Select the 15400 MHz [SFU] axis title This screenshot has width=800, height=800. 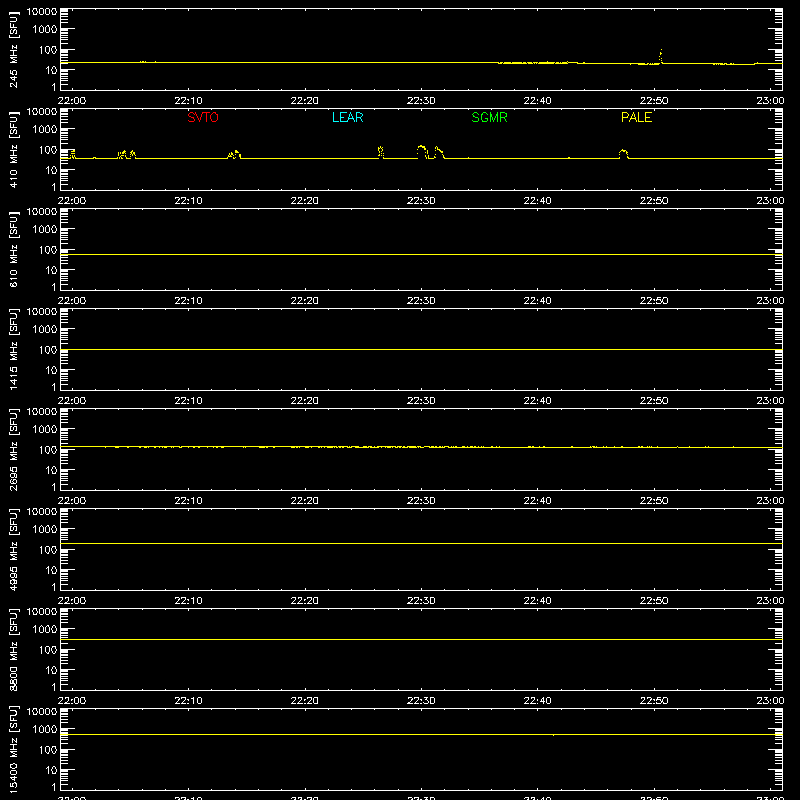pos(13,749)
